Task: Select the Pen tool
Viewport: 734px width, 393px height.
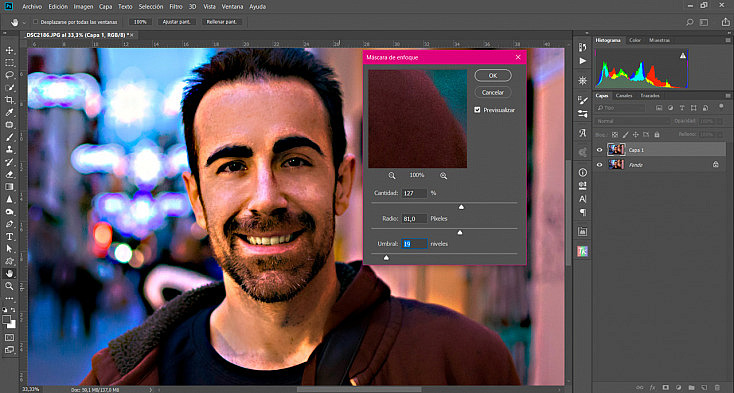Action: 9,224
